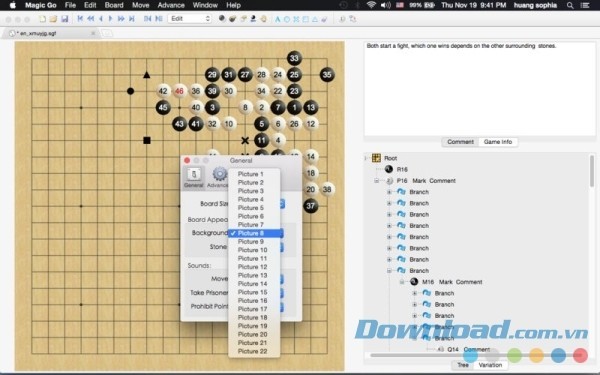Select the square mark tool

305,19
